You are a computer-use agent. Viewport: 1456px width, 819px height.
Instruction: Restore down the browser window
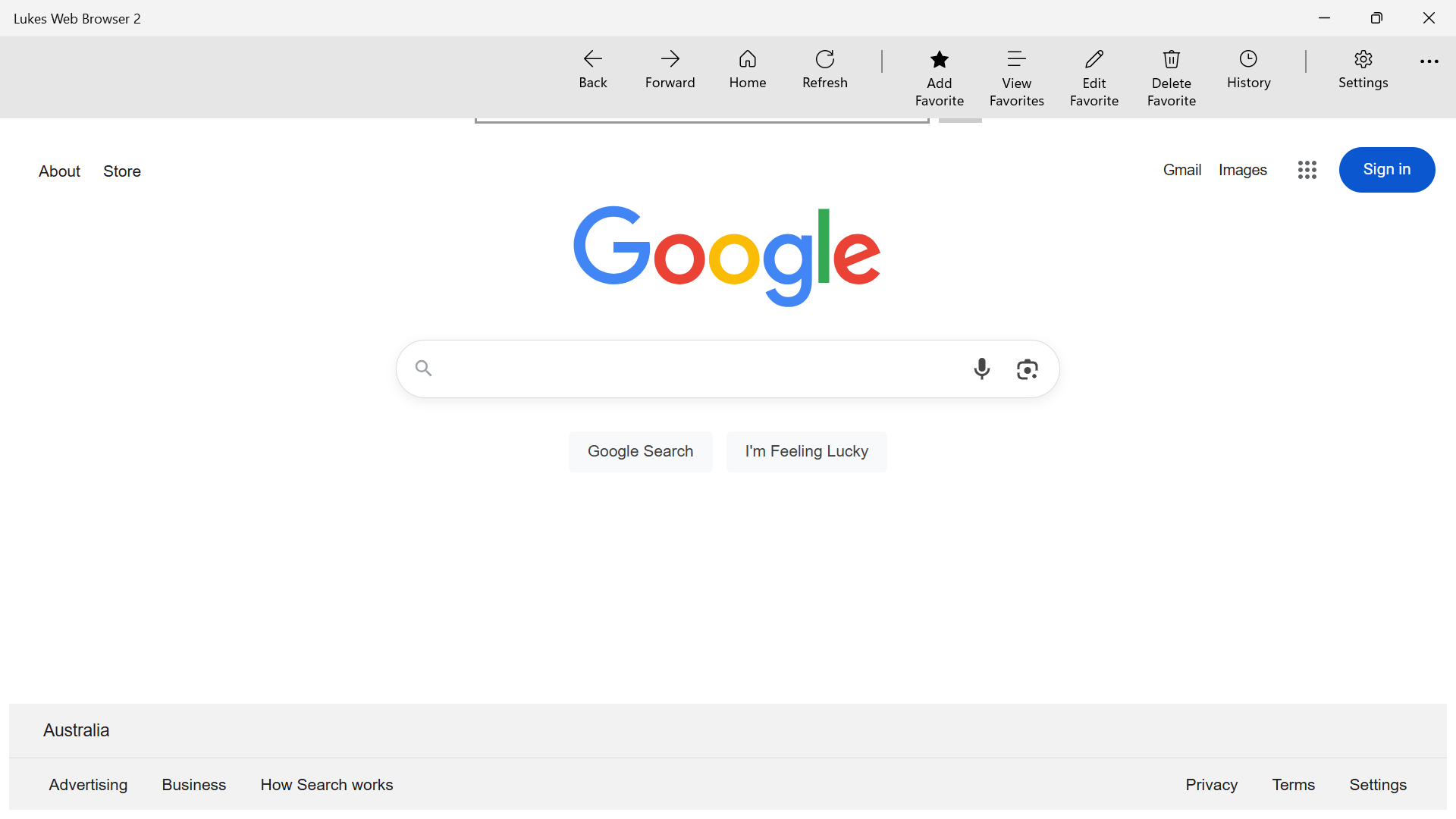pyautogui.click(x=1377, y=18)
